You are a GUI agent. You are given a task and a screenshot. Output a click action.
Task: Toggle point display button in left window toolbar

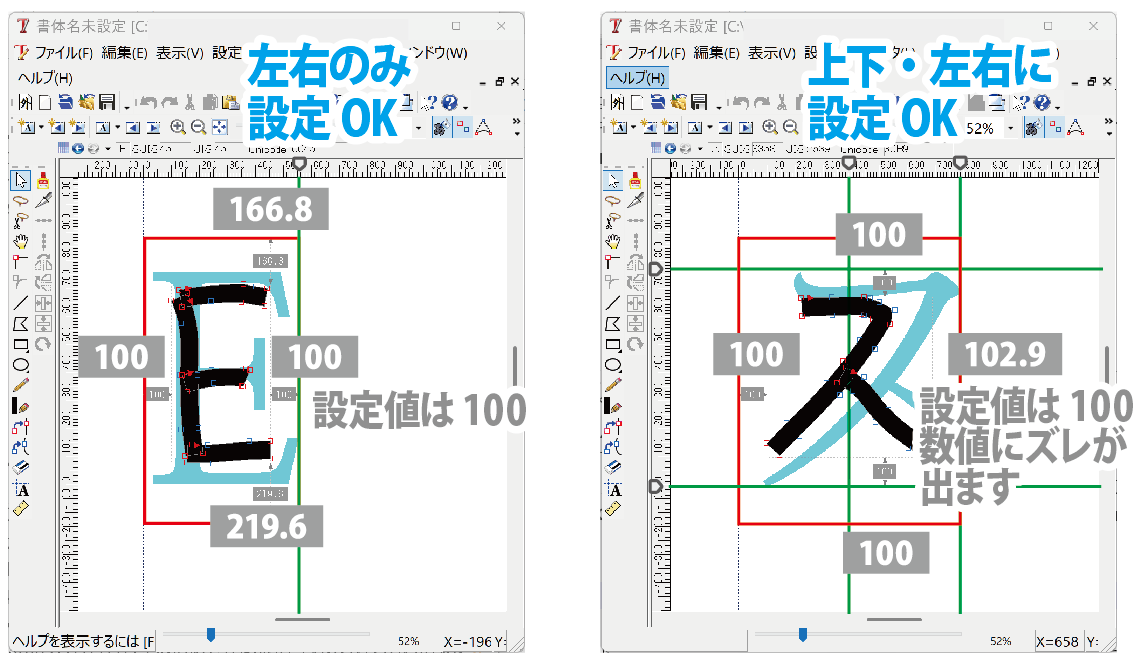click(x=462, y=127)
